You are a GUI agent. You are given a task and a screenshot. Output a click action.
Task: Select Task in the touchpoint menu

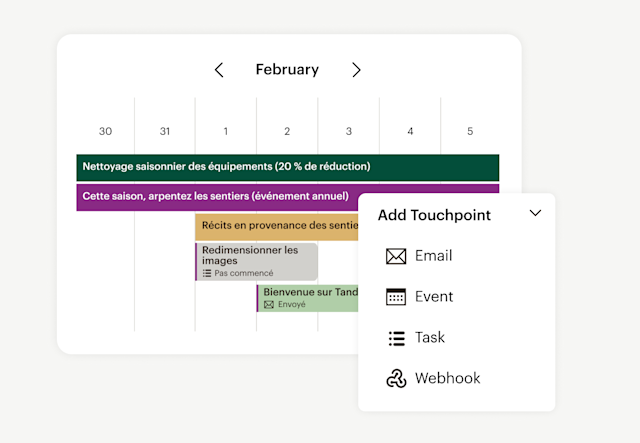tap(430, 338)
